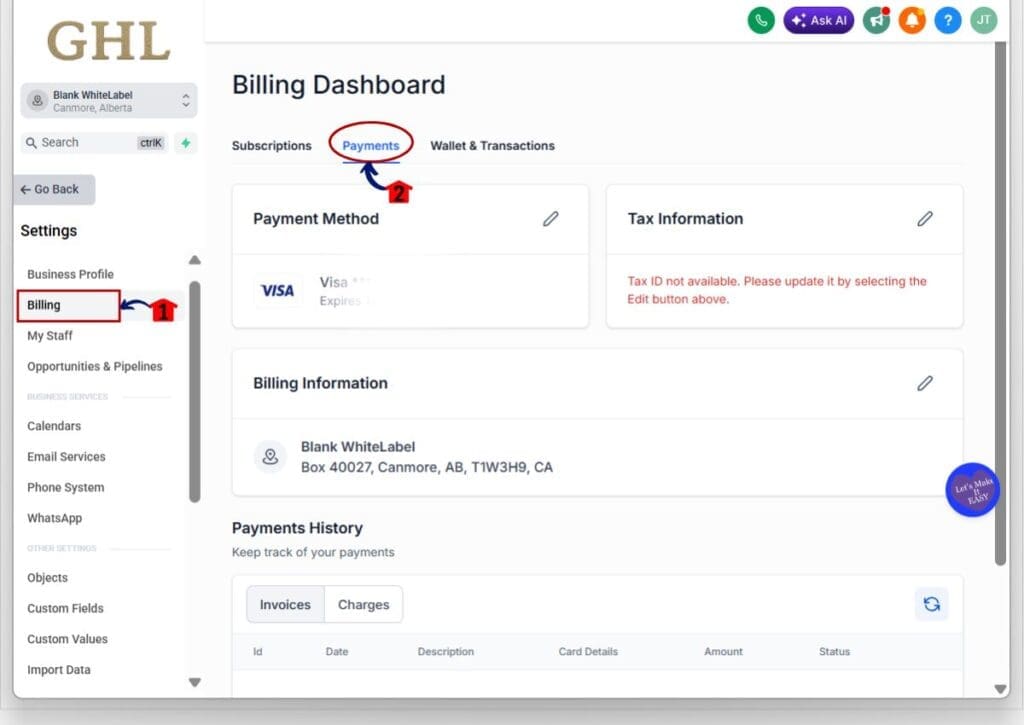Screen dimensions: 1024x725
Task: Click the sidebar scroll down arrow
Action: coord(195,683)
